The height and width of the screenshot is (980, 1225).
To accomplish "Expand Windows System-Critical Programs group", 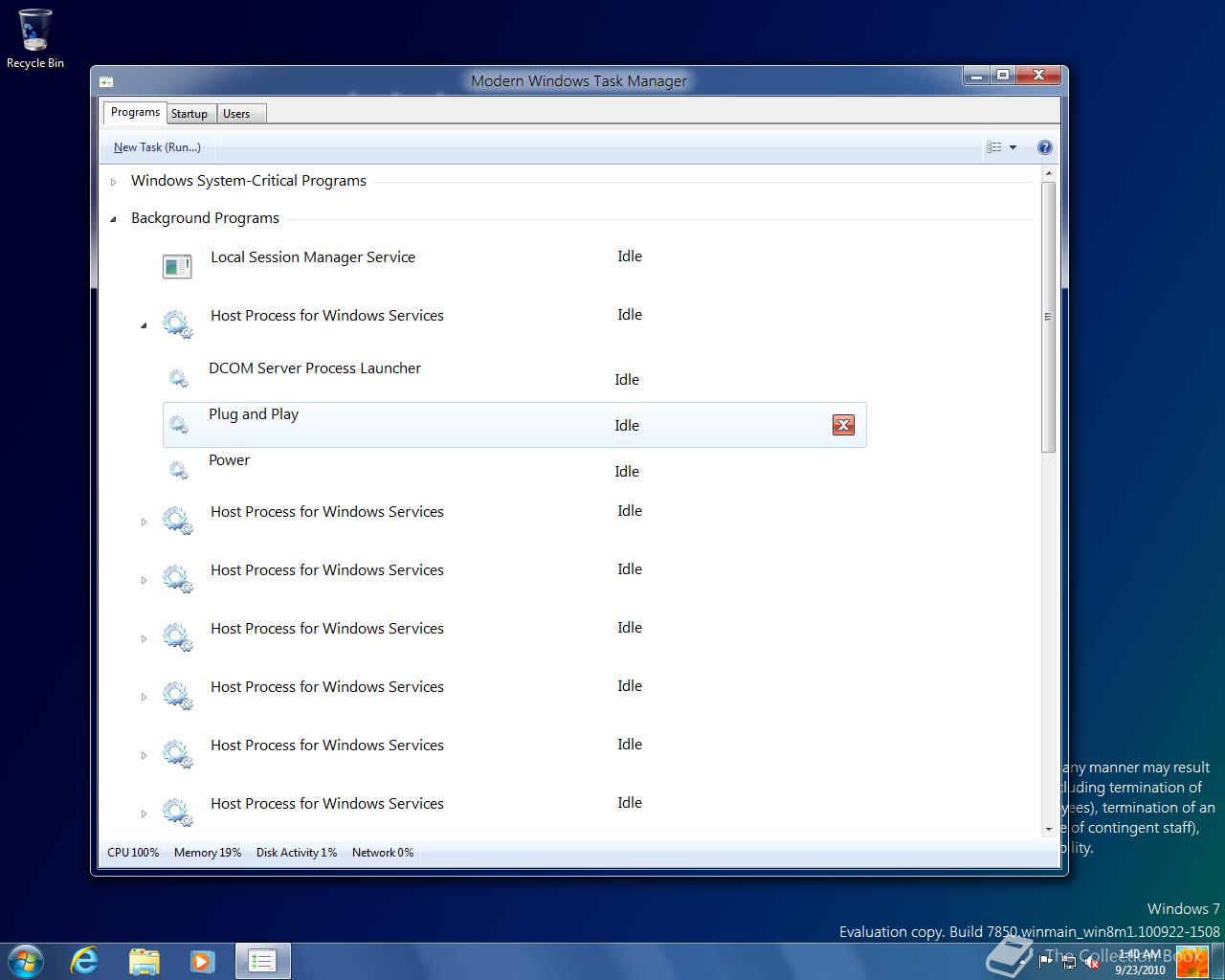I will coord(114,182).
